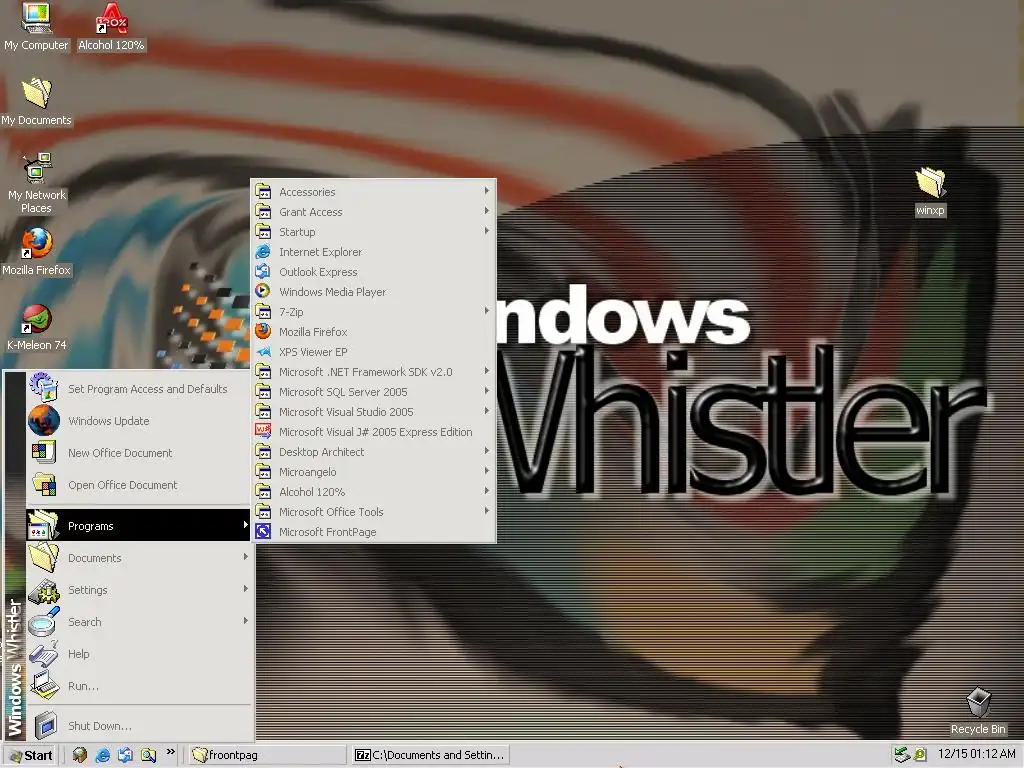
Task: Select the winxp folder on desktop
Action: coord(930,191)
